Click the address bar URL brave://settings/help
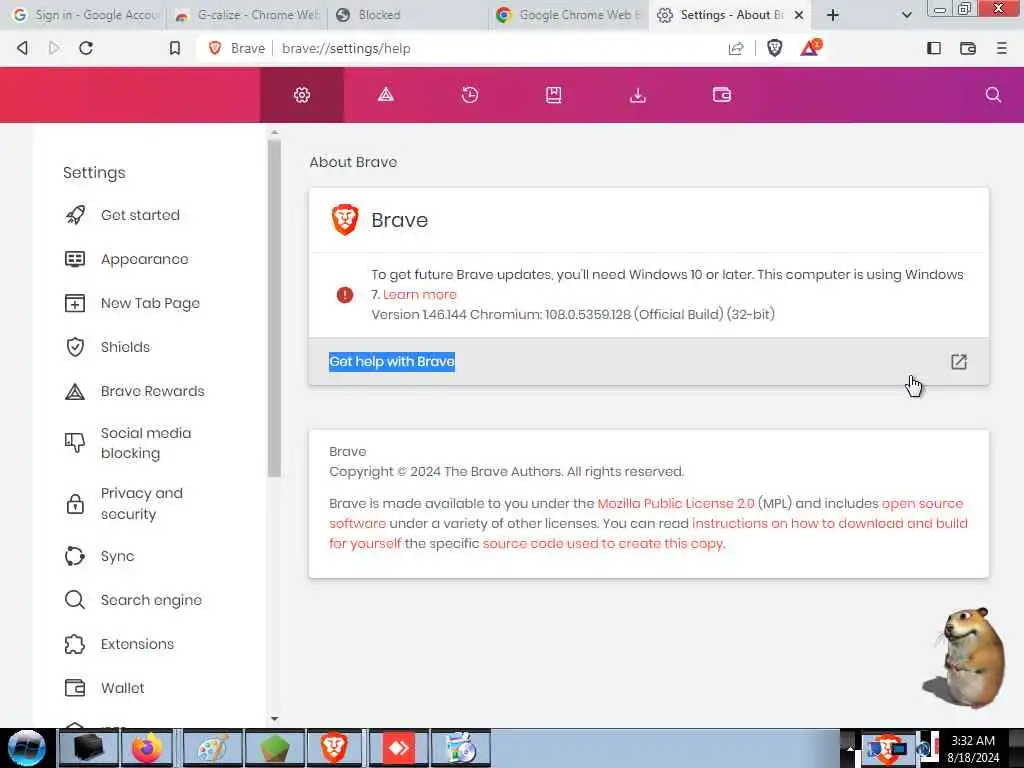 [x=346, y=48]
